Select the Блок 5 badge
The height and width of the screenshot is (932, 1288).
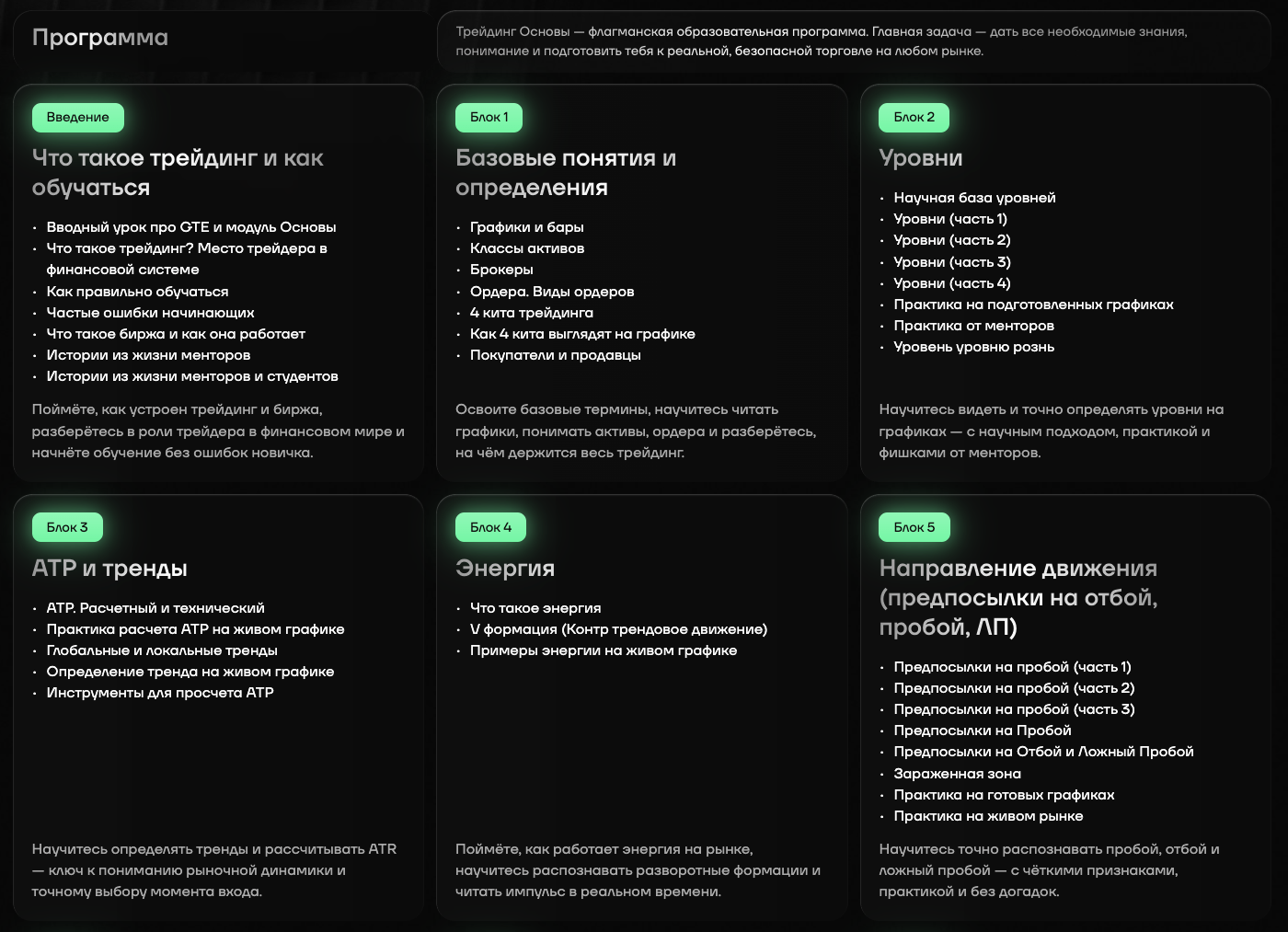pos(914,527)
